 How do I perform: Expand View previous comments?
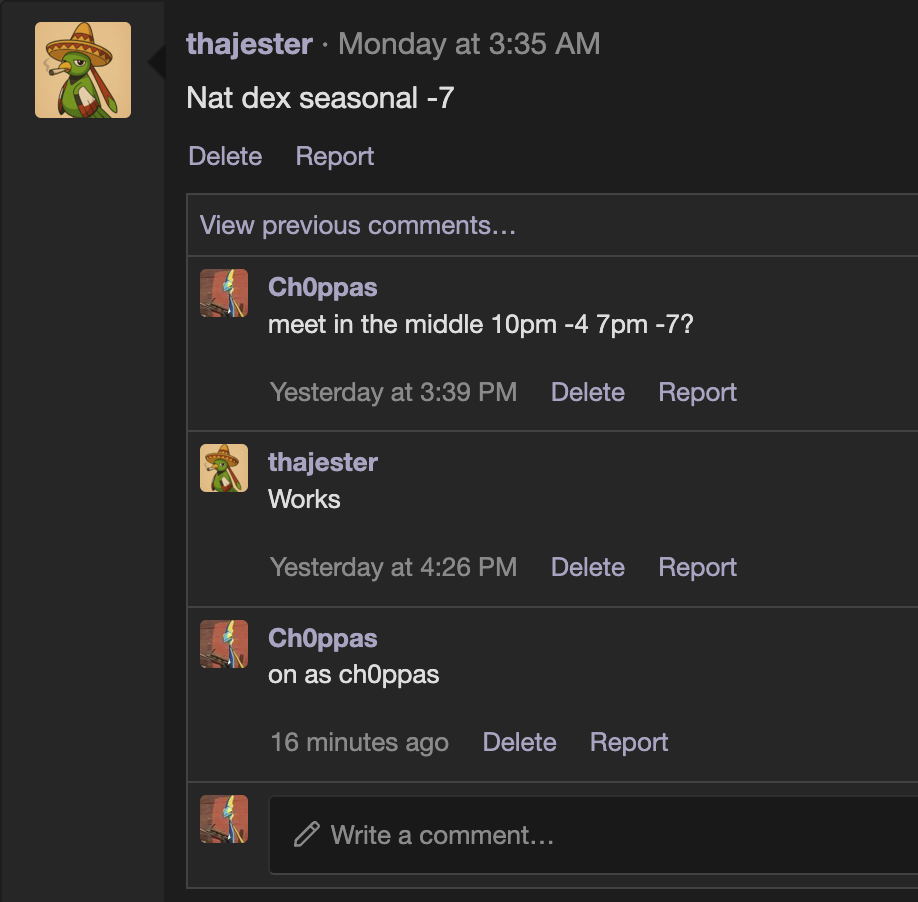point(357,225)
